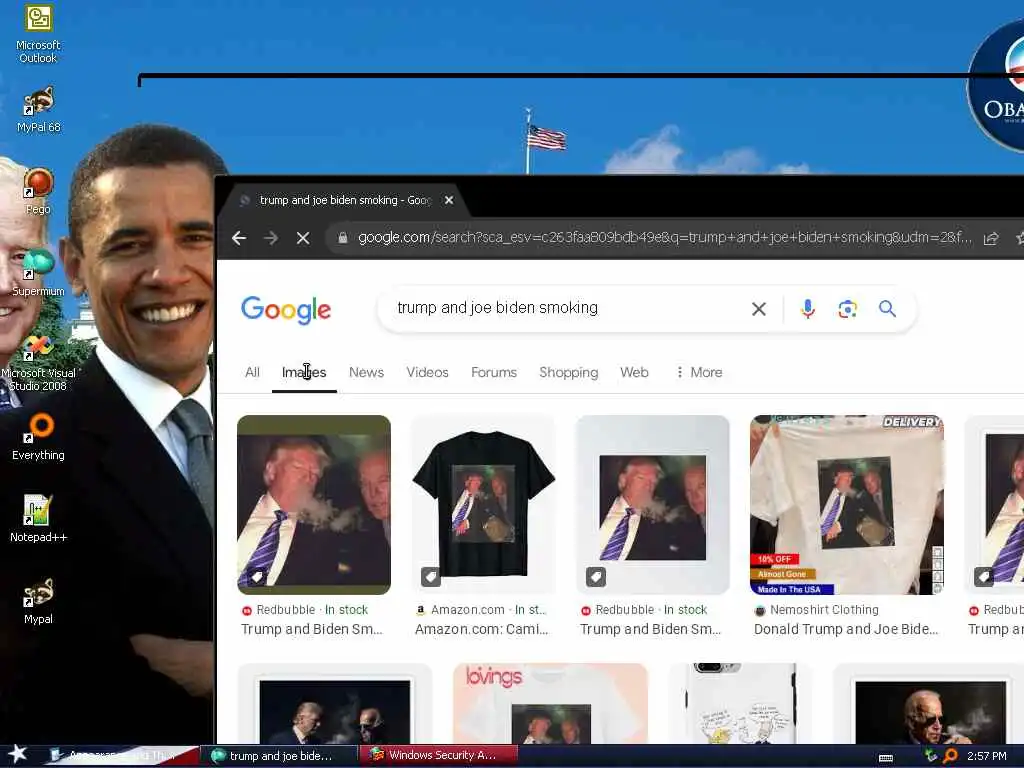
Task: Click the Google logo
Action: [286, 310]
